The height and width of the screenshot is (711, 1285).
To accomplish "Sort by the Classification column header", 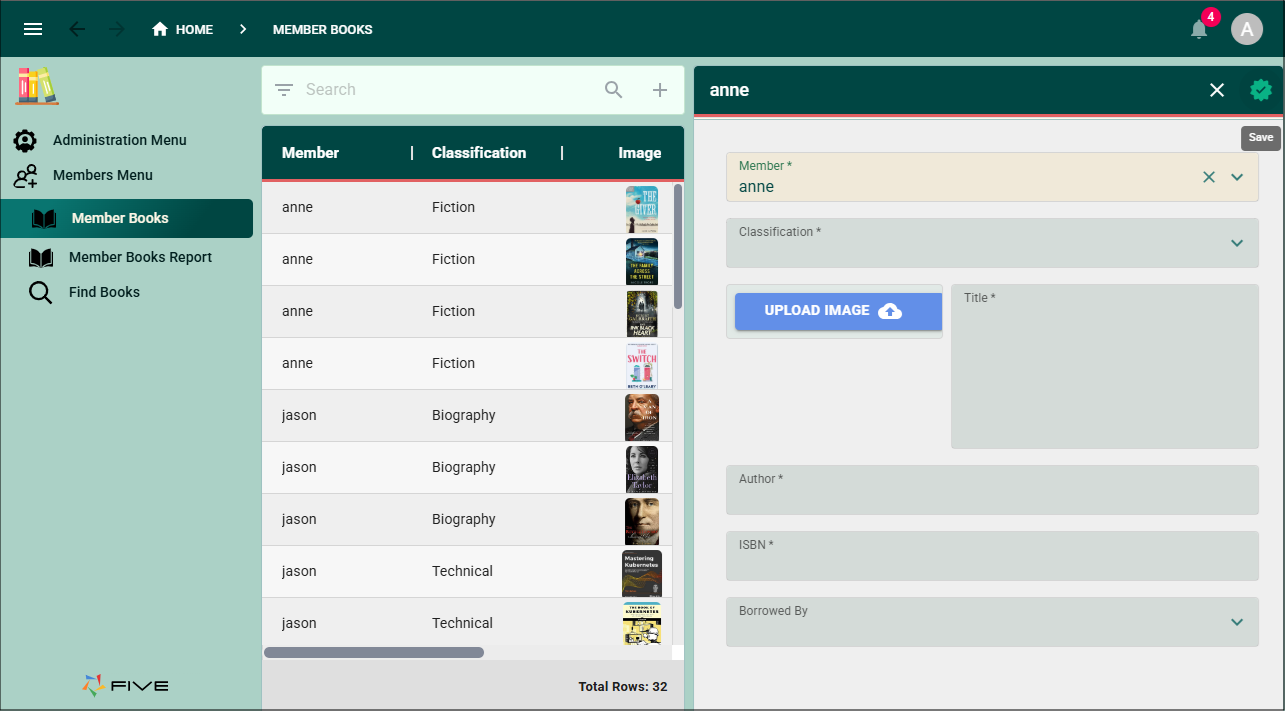I will pos(479,153).
